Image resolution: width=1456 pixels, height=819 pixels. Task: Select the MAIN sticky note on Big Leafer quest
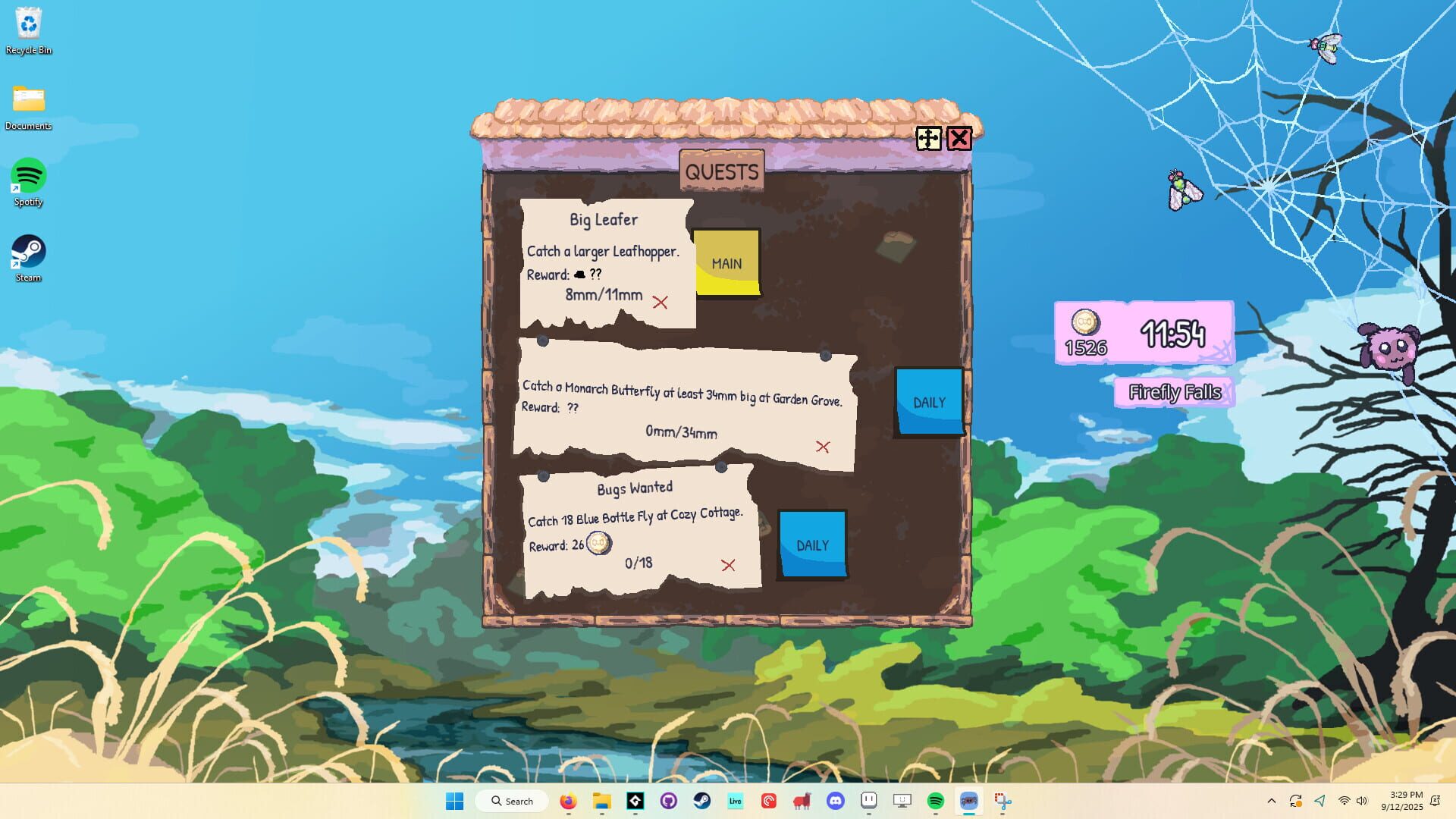(726, 263)
